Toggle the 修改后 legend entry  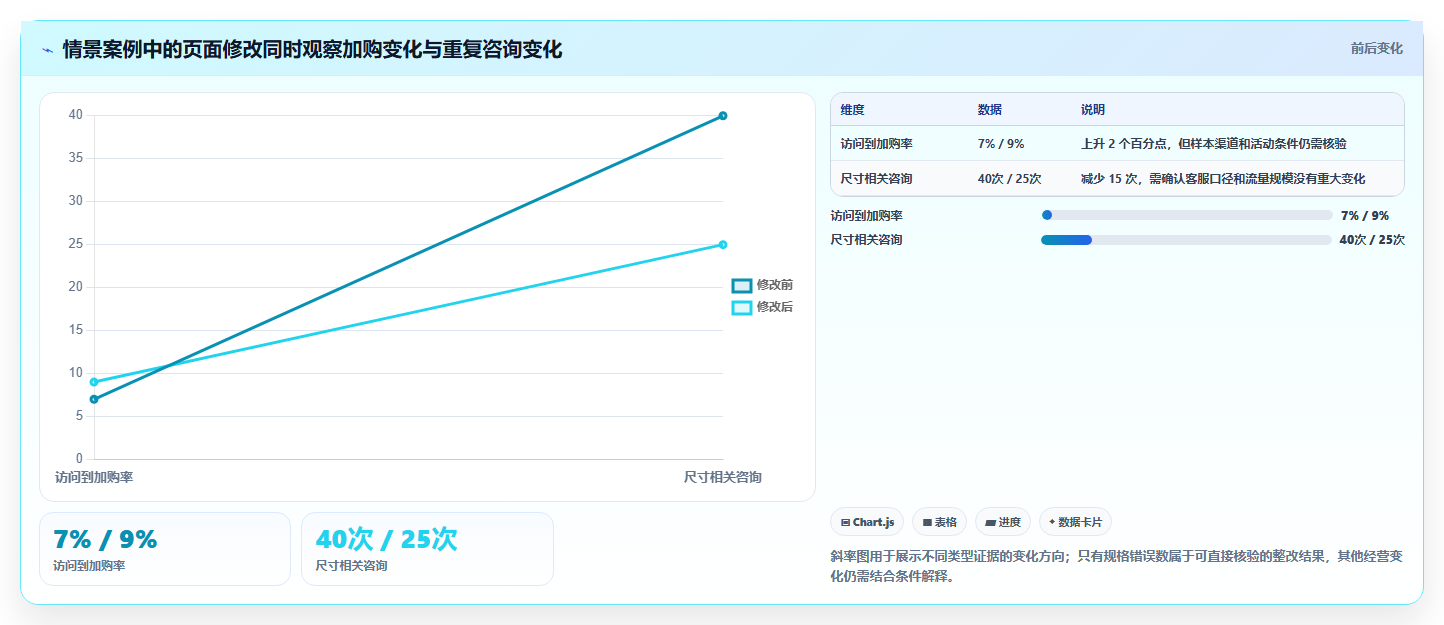[762, 307]
